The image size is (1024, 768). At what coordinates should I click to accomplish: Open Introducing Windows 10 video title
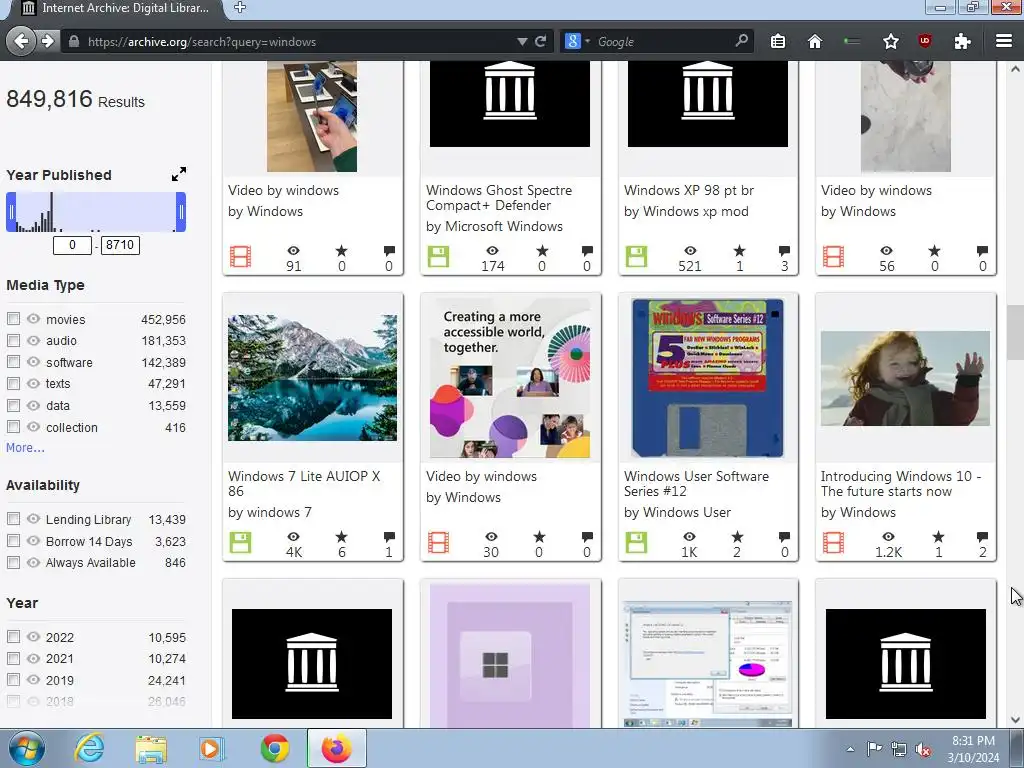point(901,484)
